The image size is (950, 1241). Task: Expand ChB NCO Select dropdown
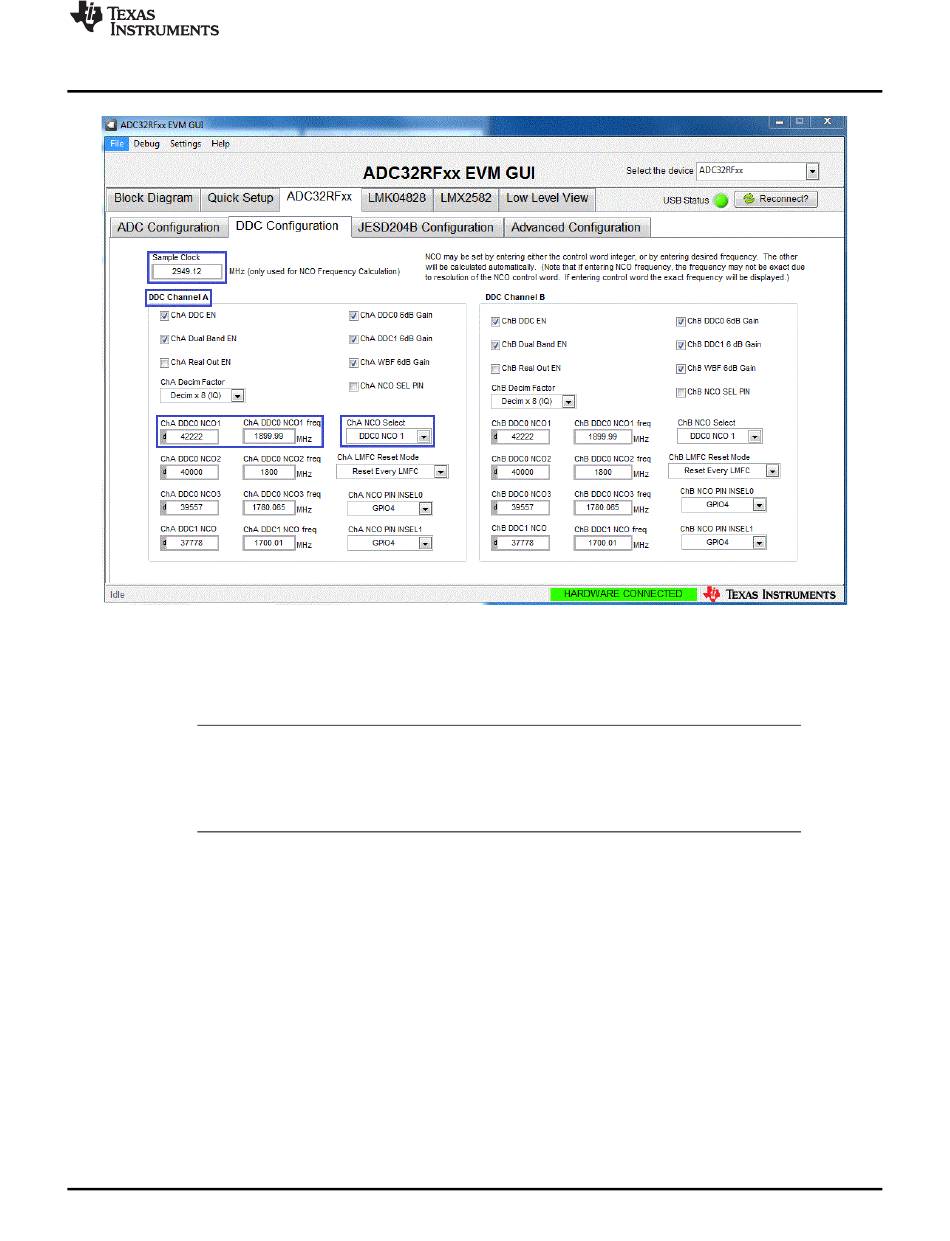point(720,436)
